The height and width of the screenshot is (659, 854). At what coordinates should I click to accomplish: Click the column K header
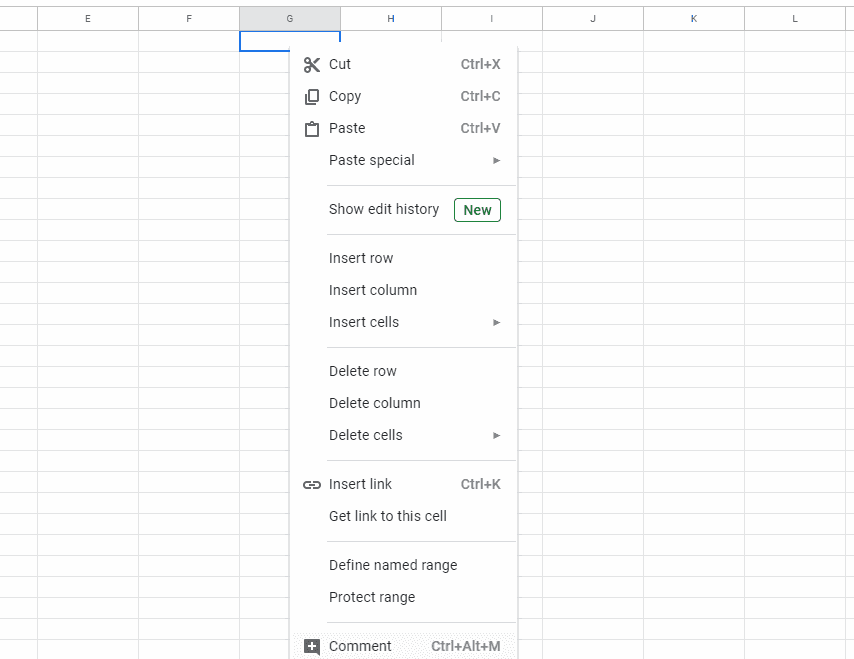694,19
